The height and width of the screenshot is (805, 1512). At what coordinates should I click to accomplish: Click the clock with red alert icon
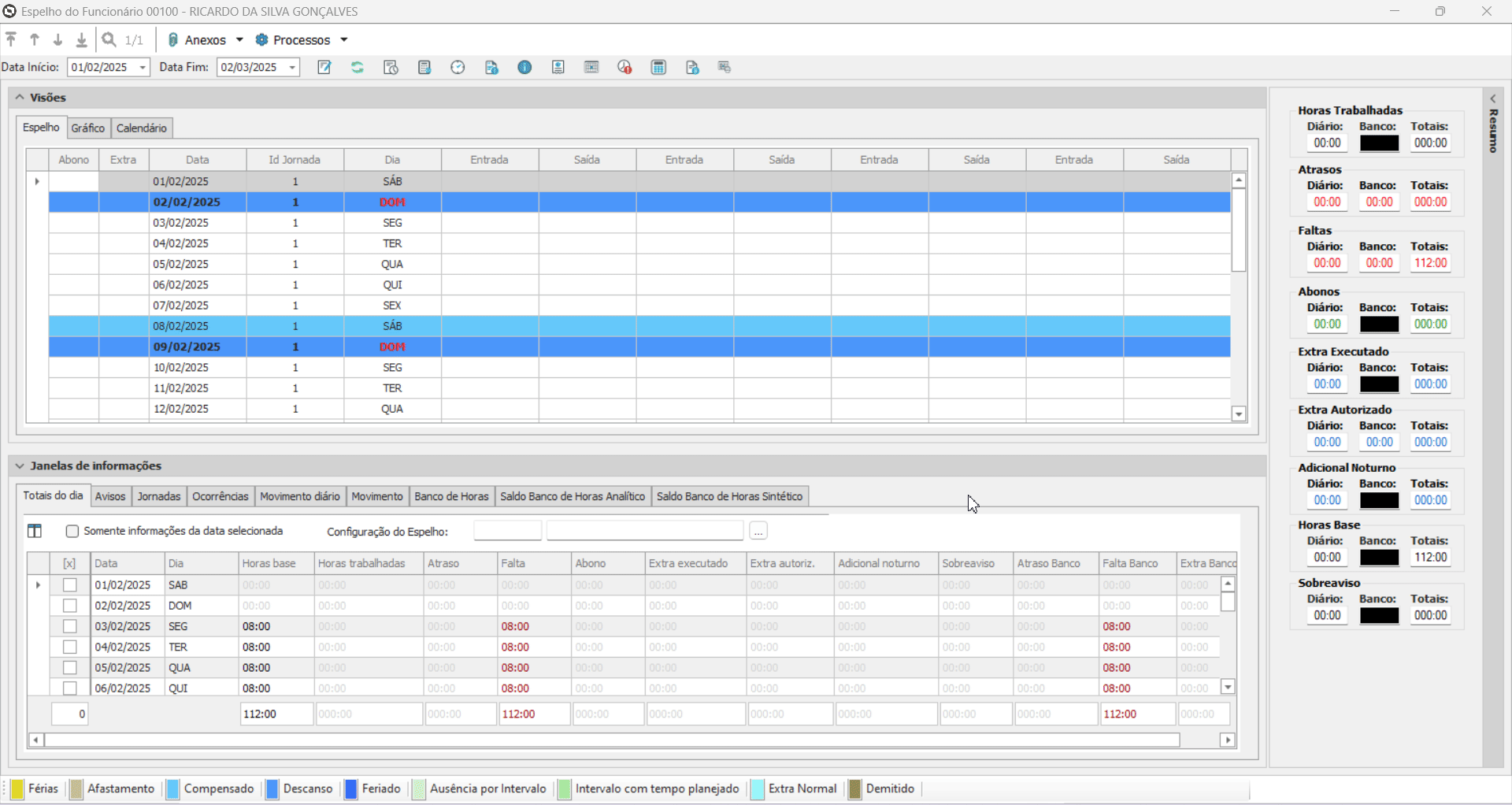pos(624,68)
